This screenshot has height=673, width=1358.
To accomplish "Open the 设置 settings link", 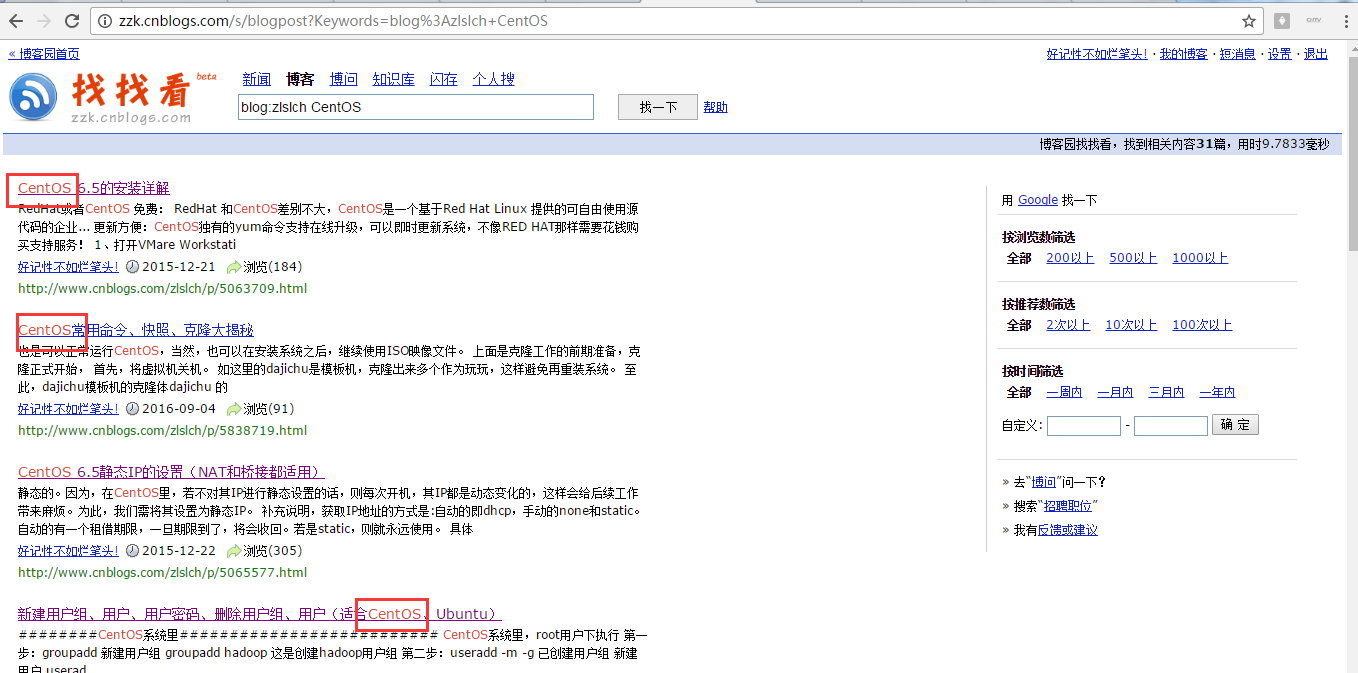I will [x=1280, y=54].
